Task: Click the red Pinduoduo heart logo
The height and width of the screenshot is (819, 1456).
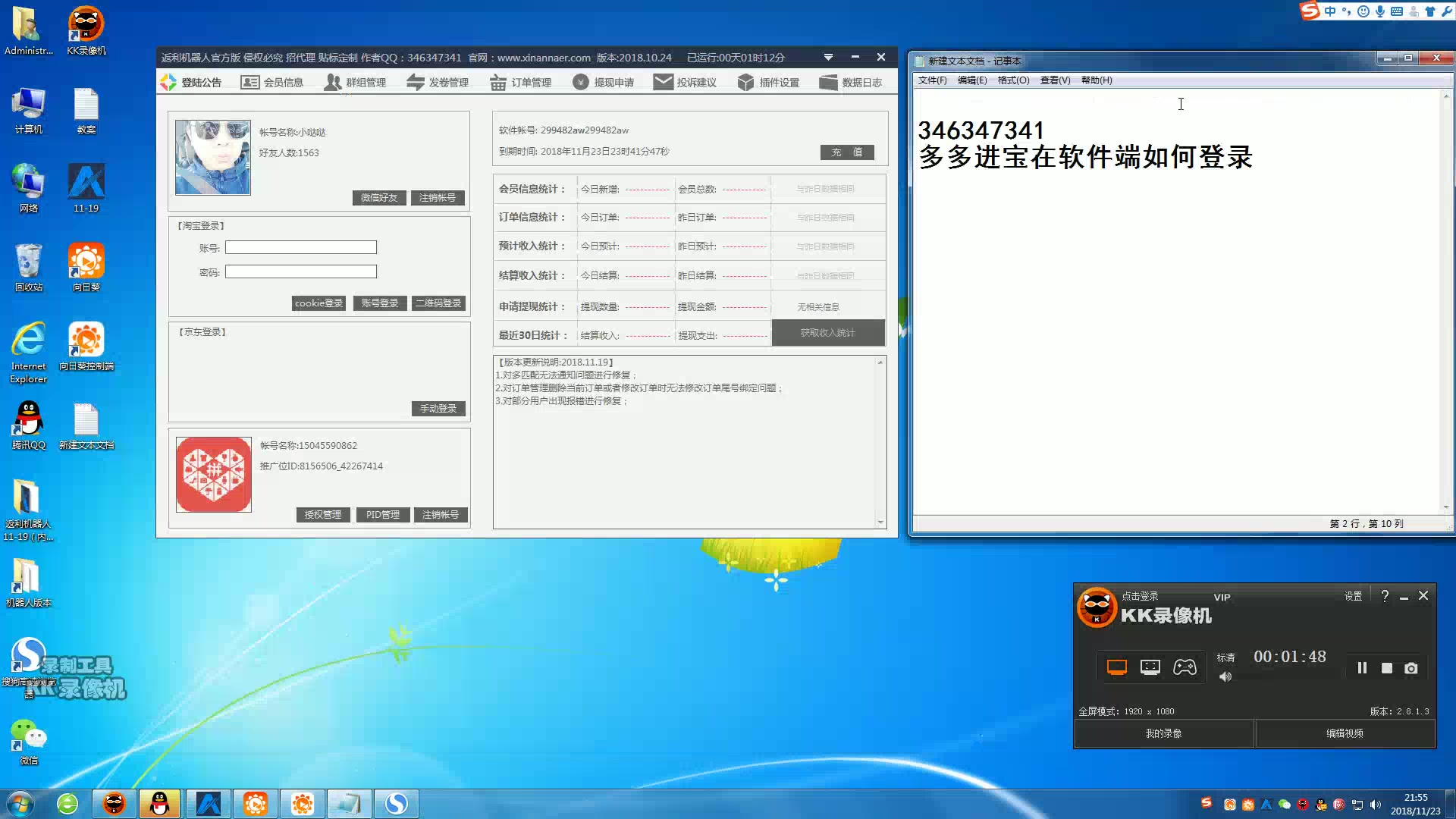Action: (x=214, y=474)
